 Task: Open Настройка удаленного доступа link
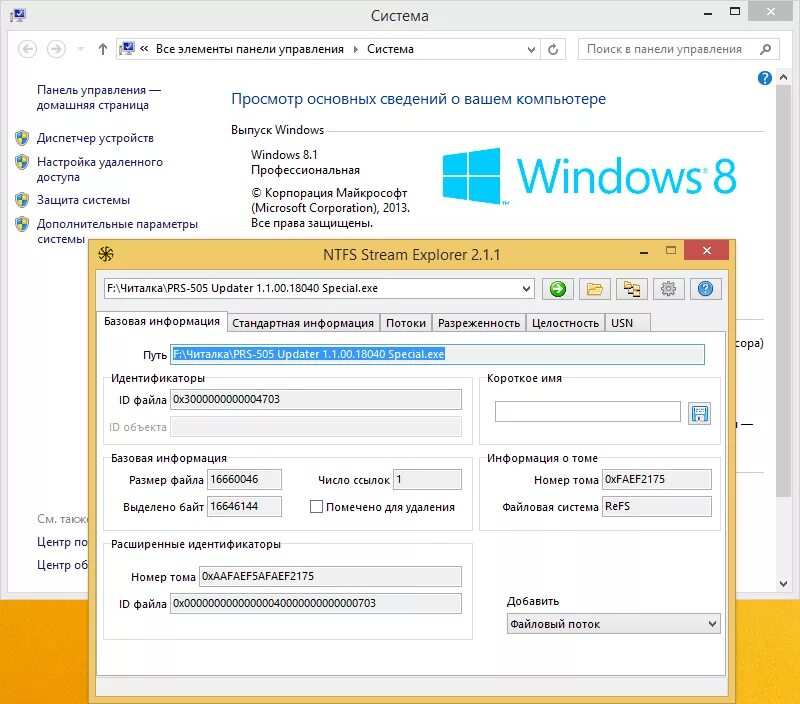point(99,169)
